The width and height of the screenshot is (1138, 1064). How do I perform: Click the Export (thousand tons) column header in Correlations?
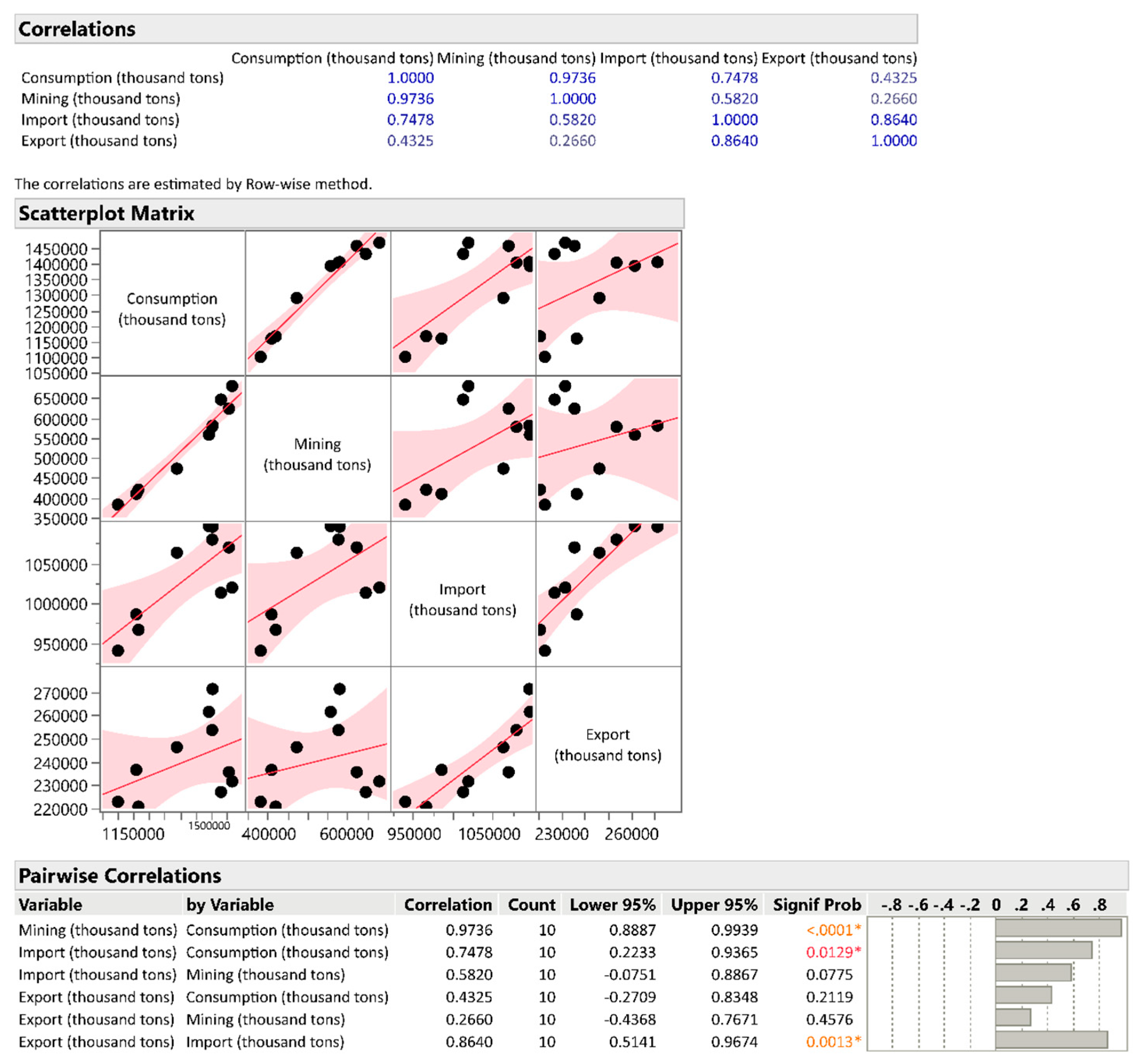pyautogui.click(x=839, y=58)
